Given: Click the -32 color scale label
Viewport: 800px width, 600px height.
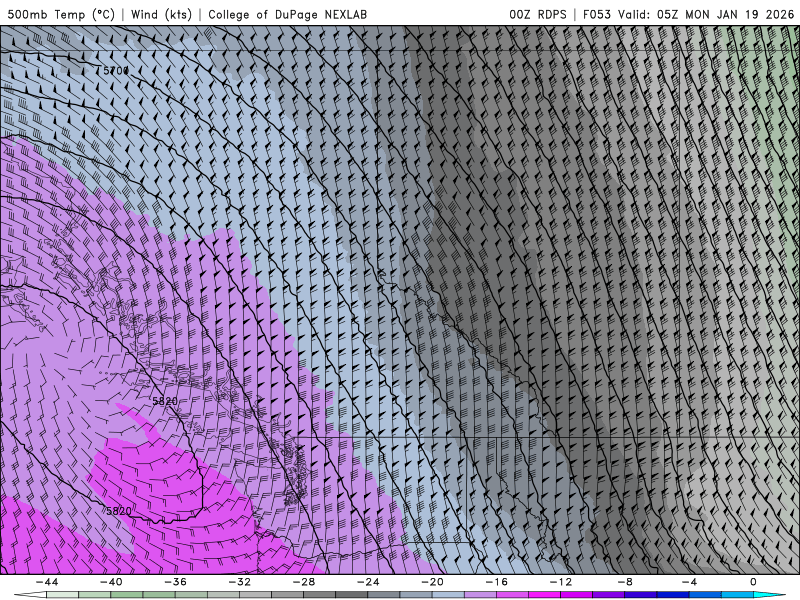Looking at the screenshot, I should 240,582.
